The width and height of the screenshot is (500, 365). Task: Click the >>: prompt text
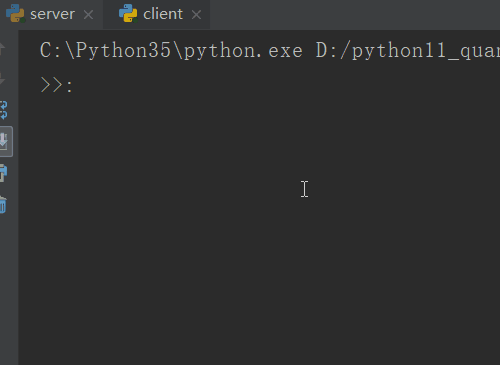[56, 85]
